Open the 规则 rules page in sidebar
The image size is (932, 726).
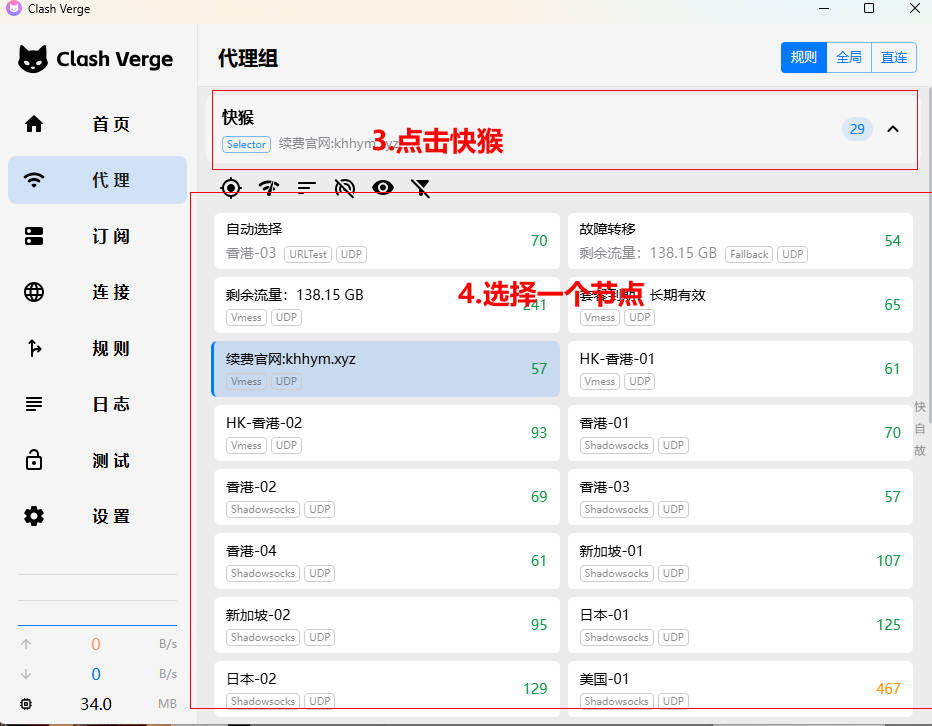coord(97,348)
